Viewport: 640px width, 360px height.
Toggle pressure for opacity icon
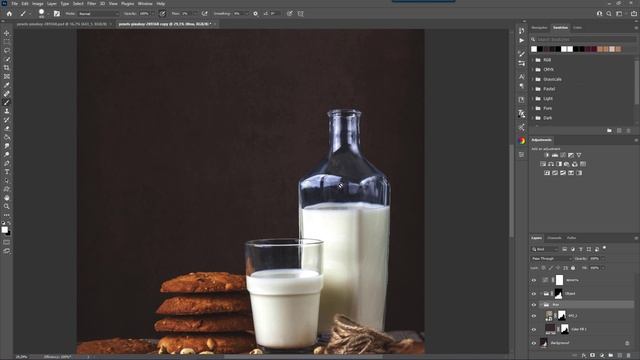(x=162, y=13)
